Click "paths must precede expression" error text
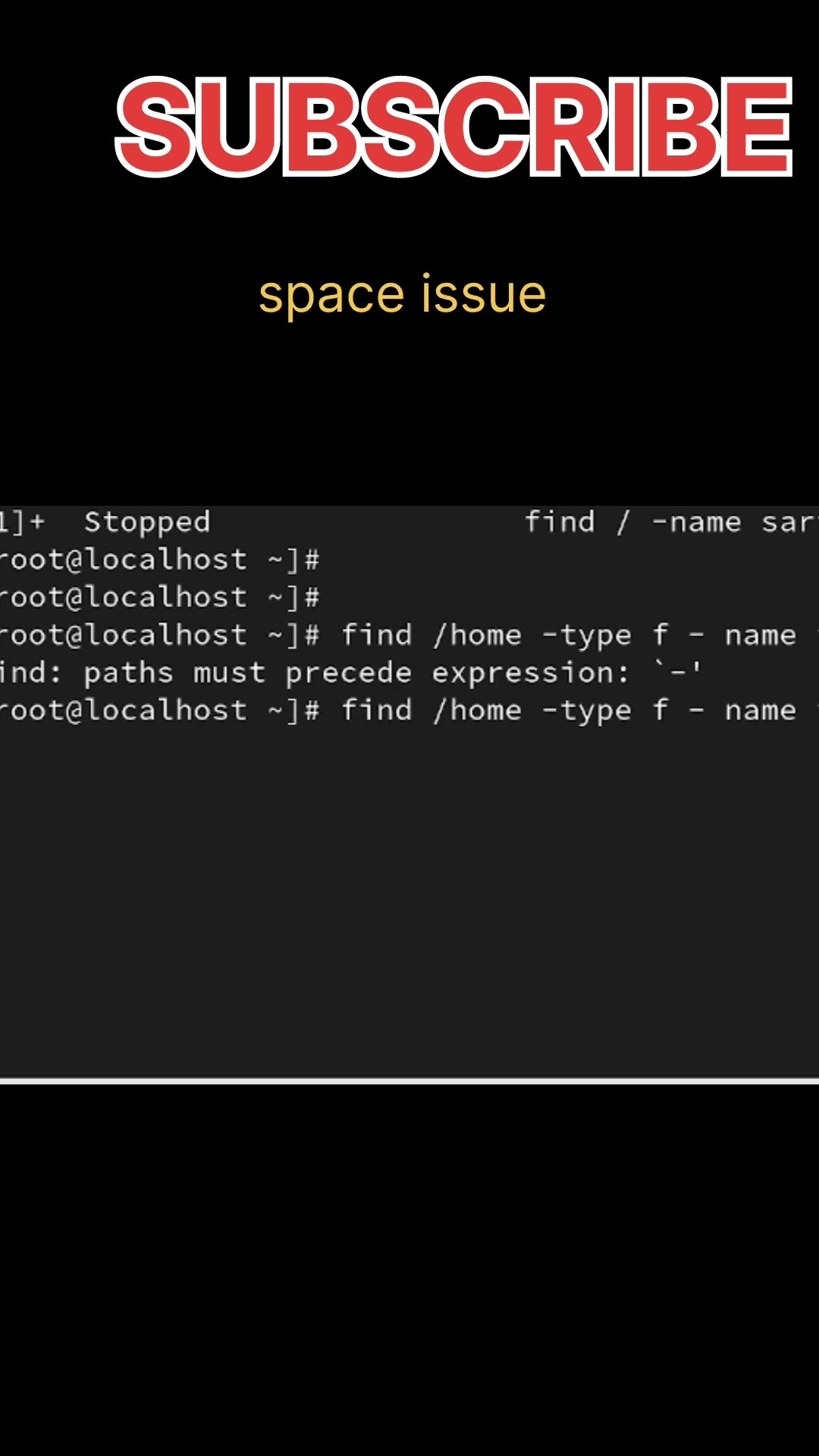This screenshot has height=1456, width=819. [x=356, y=673]
